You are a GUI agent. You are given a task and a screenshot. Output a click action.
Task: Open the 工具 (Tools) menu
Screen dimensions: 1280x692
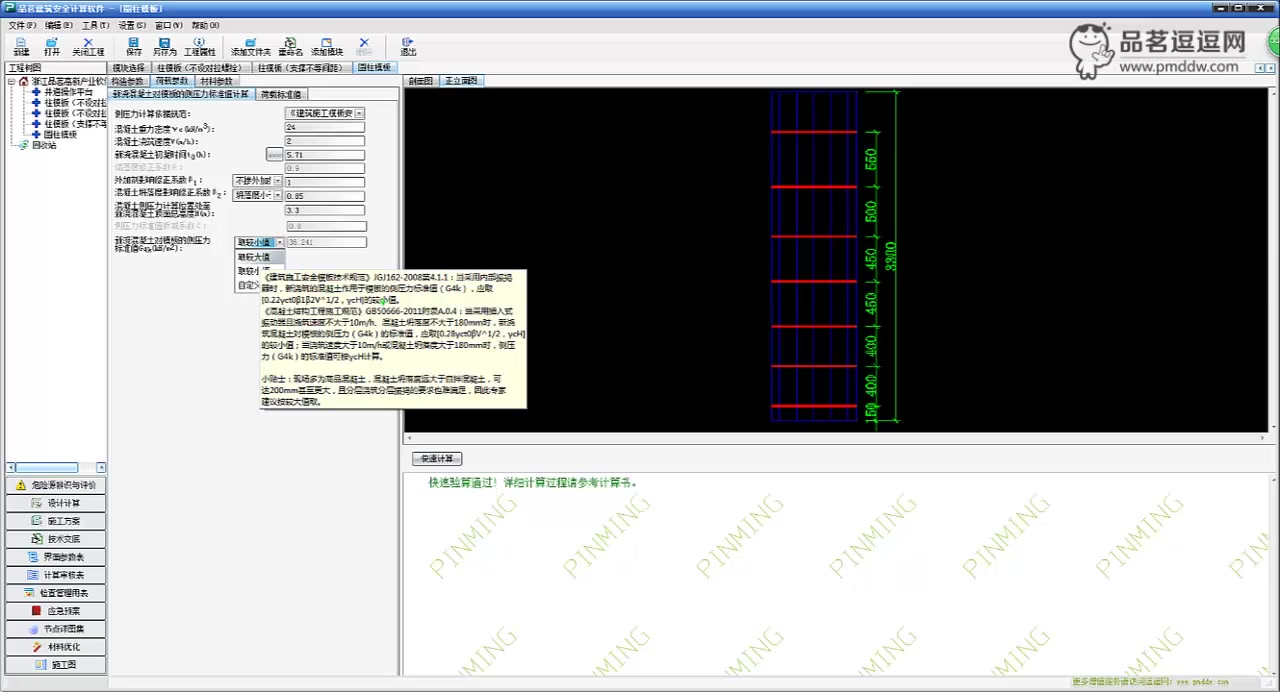[x=96, y=25]
